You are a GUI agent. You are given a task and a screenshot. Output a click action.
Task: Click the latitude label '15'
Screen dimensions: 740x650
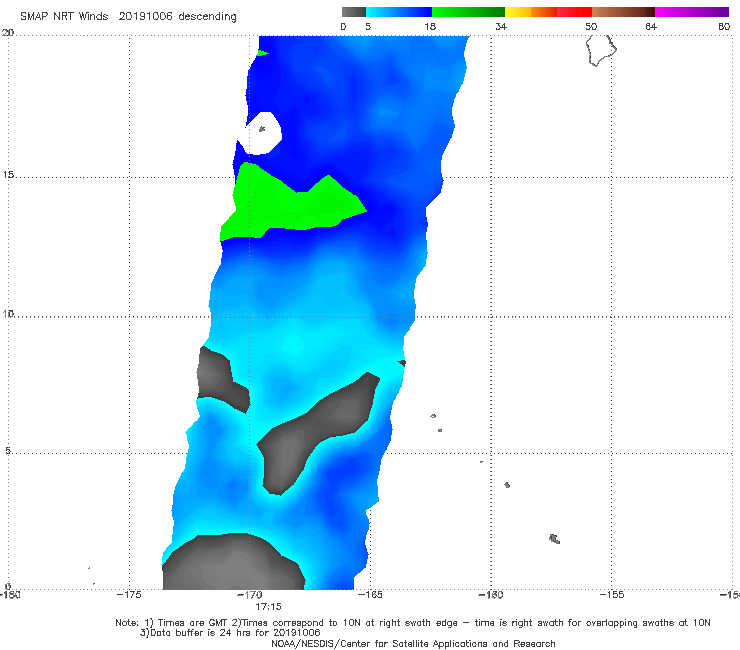8,175
